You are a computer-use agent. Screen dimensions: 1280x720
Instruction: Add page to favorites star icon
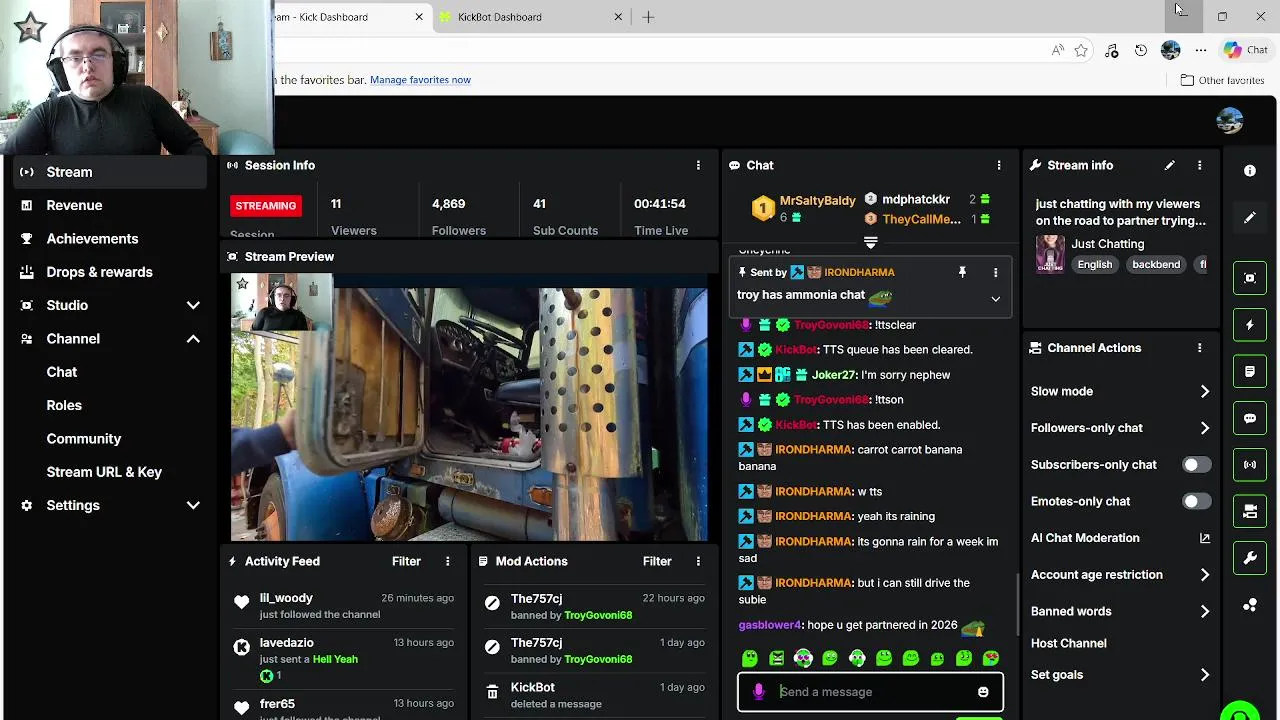[x=1081, y=50]
